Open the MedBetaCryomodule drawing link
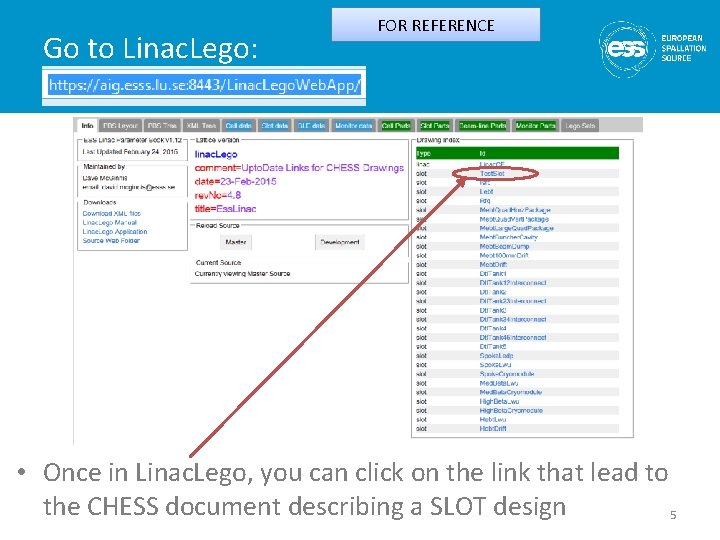Image resolution: width=720 pixels, height=540 pixels. coord(511,392)
